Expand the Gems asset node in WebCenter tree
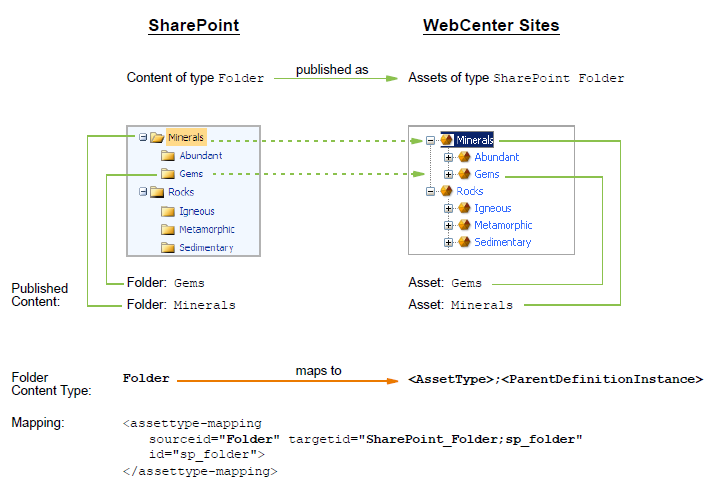 (448, 174)
